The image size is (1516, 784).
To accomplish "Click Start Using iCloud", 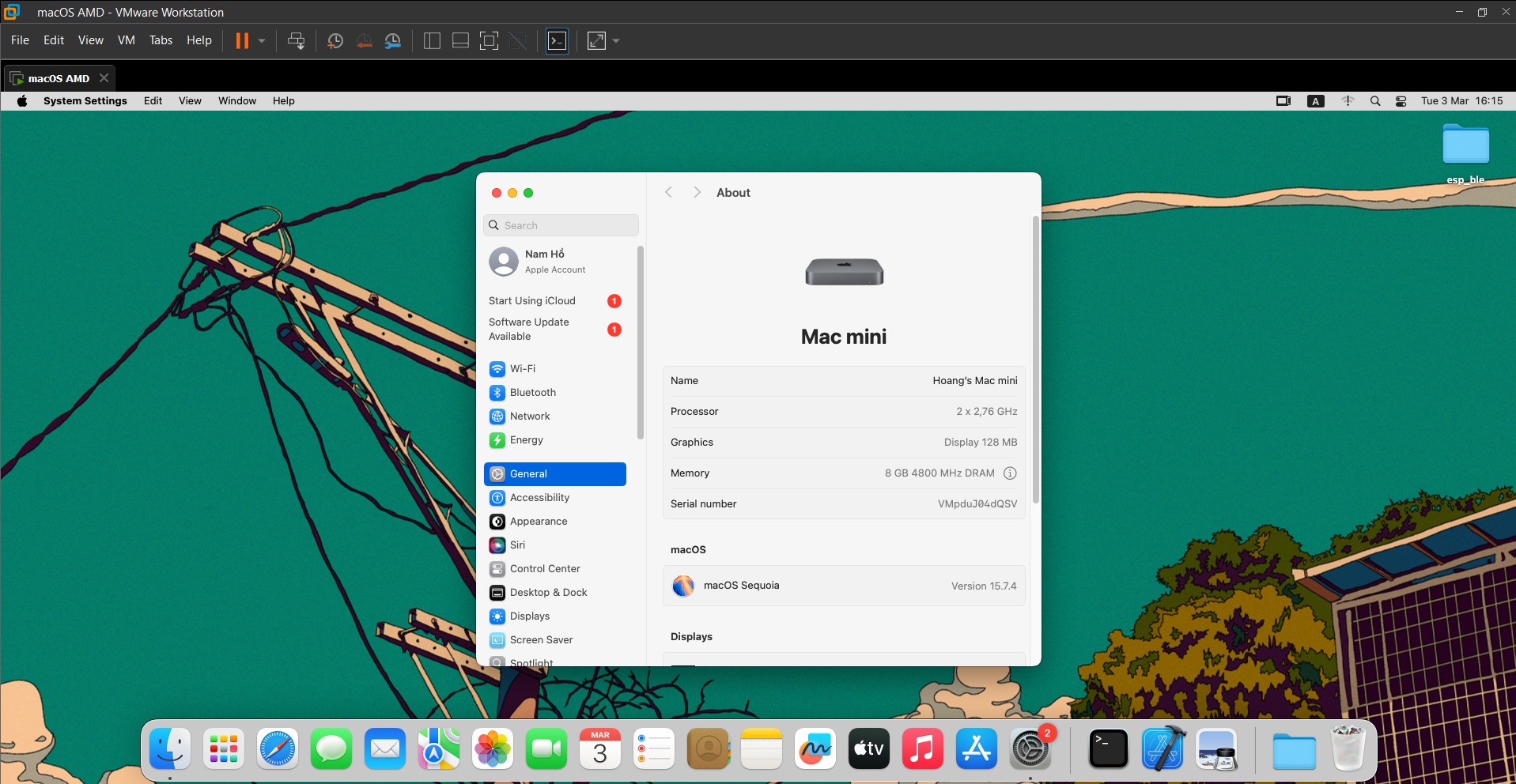I will (554, 301).
